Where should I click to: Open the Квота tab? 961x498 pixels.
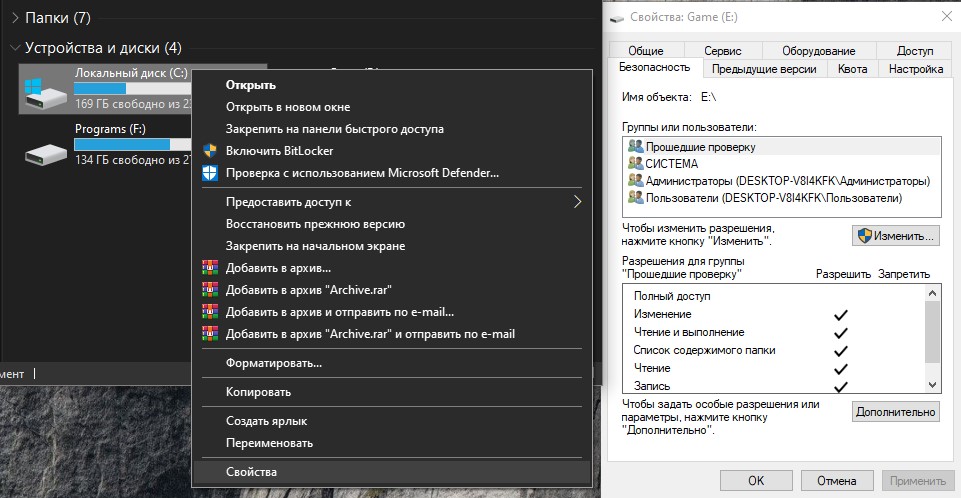click(x=852, y=69)
